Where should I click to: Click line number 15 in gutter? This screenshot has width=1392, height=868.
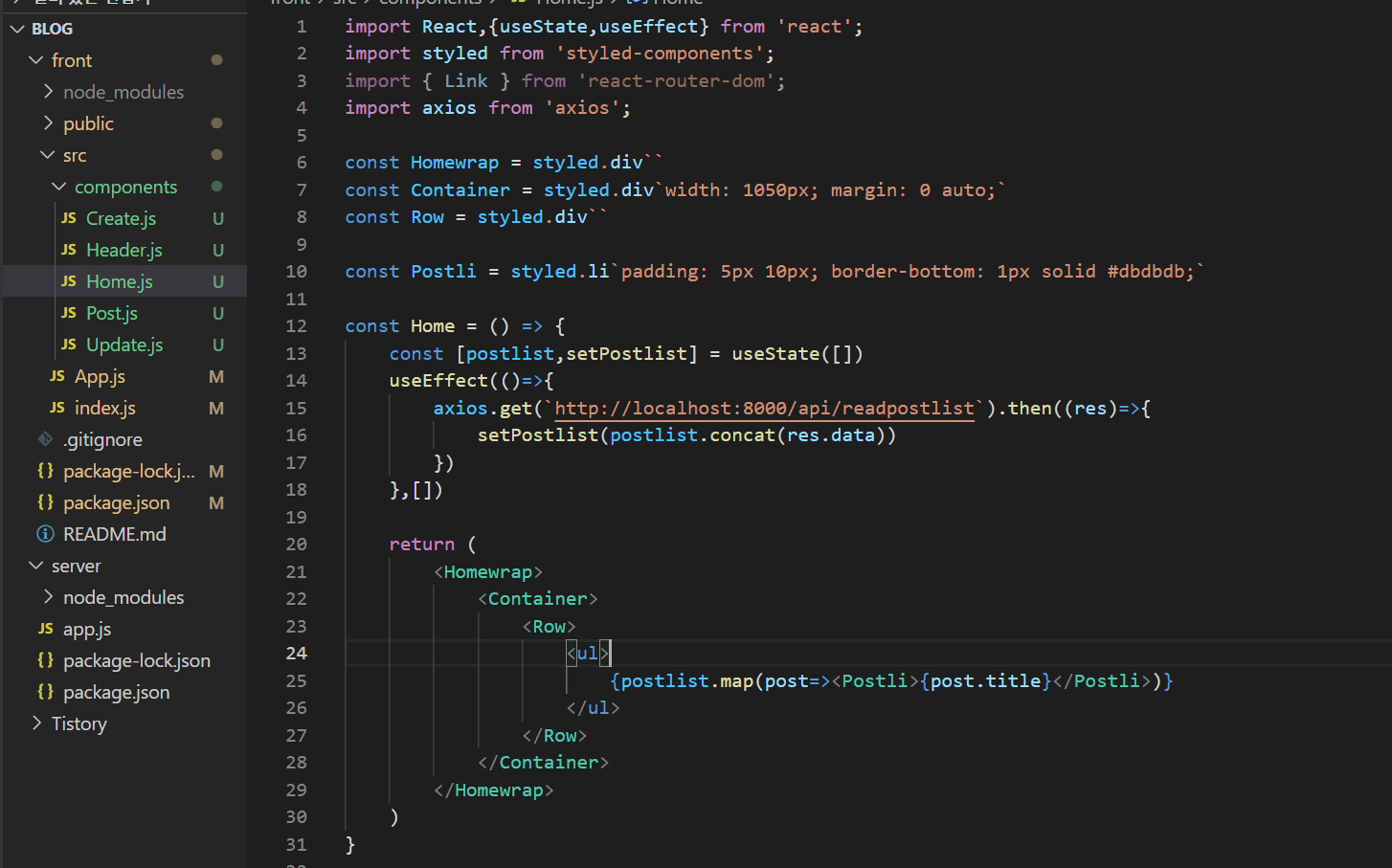tap(297, 409)
